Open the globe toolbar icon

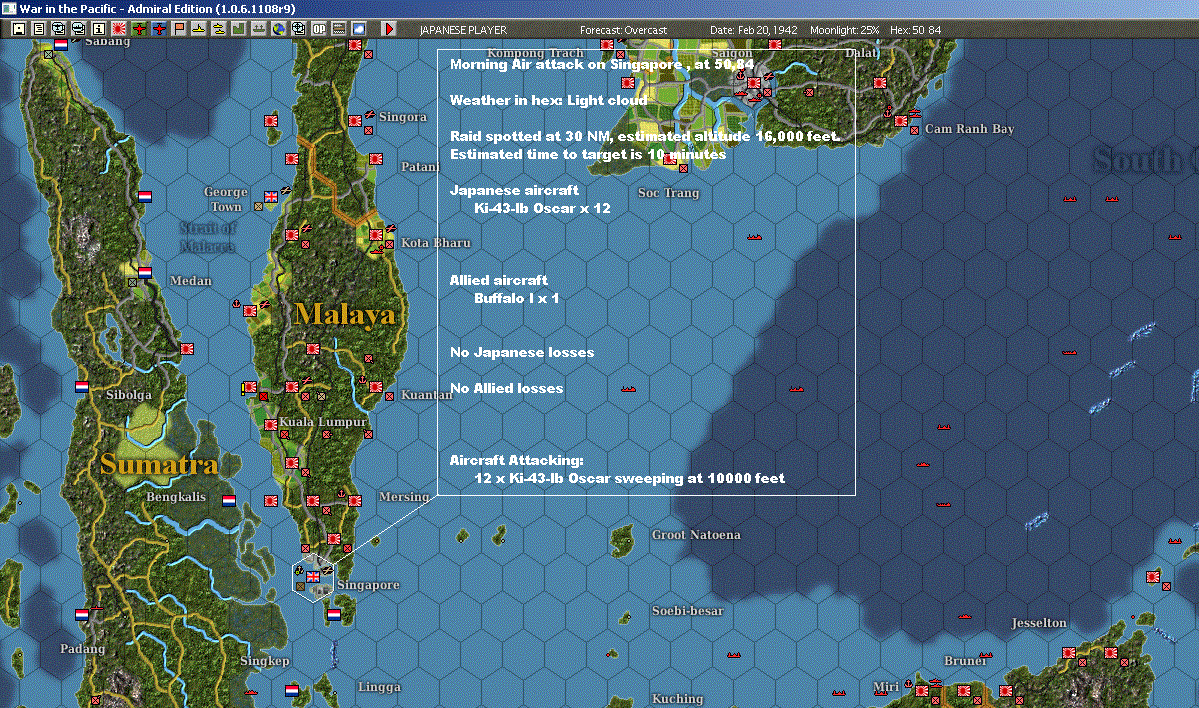tap(278, 29)
